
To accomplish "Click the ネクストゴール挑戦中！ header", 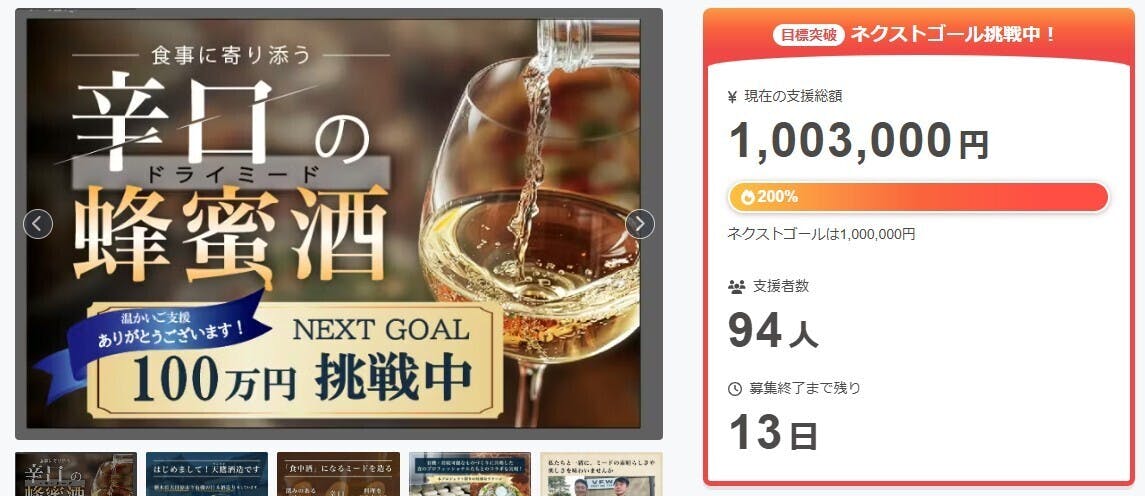I will point(954,34).
